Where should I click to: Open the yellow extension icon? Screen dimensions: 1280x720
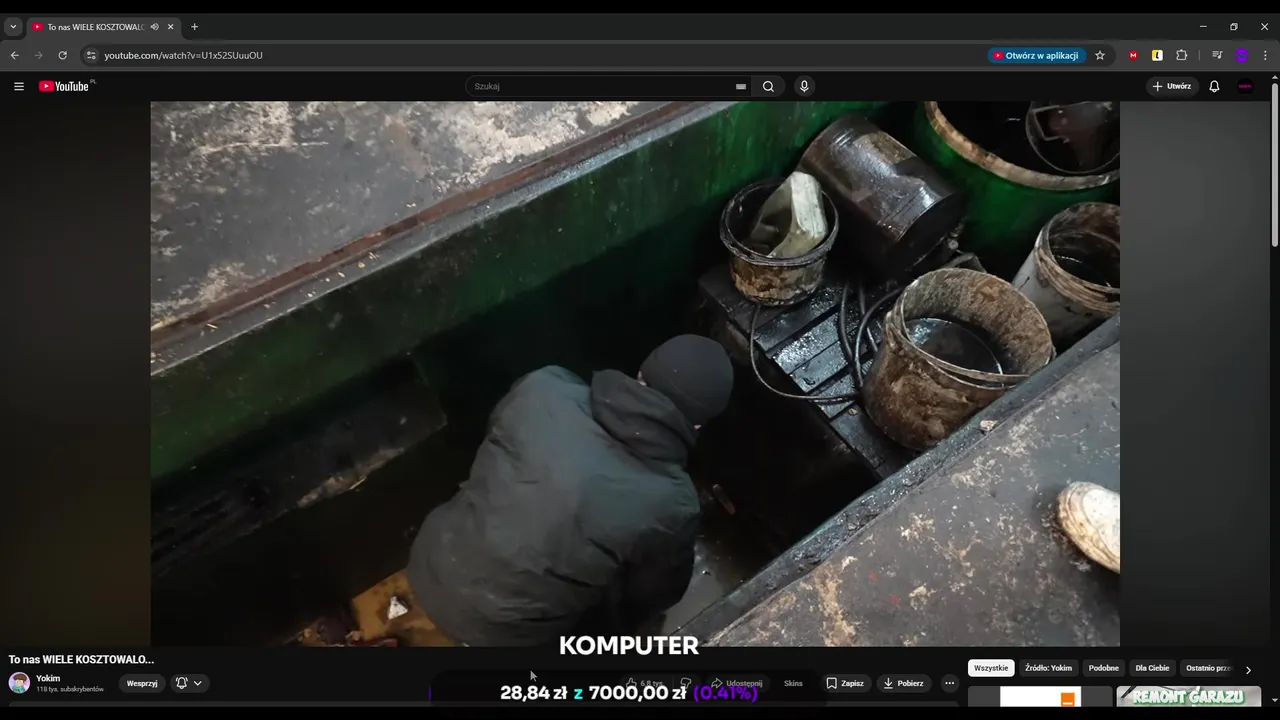[x=1157, y=55]
